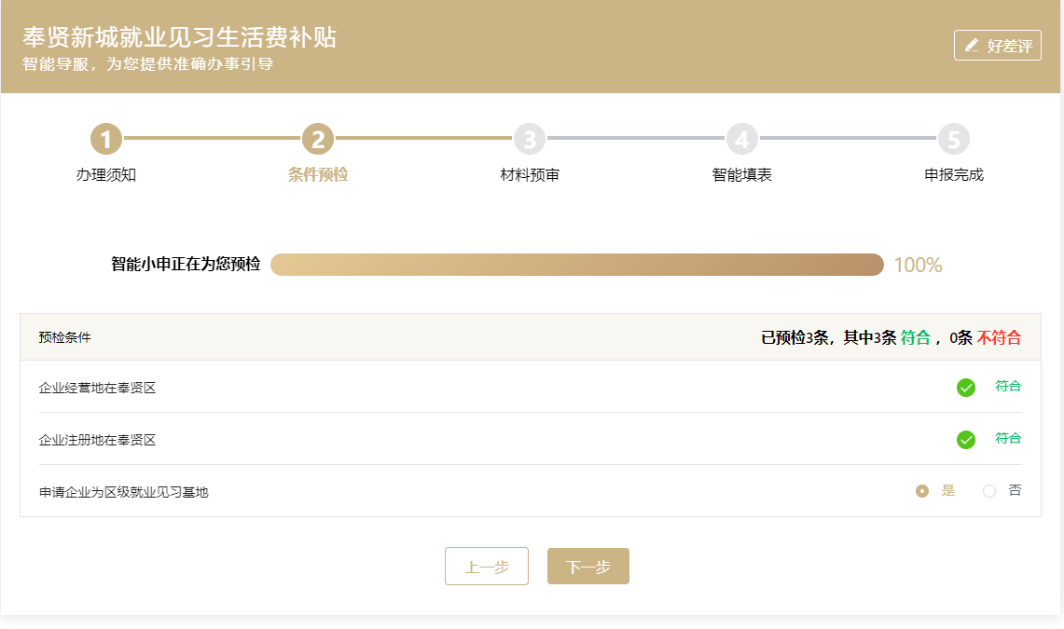Select step 2 circle 条件预检
This screenshot has height=629, width=1064.
coord(318,139)
